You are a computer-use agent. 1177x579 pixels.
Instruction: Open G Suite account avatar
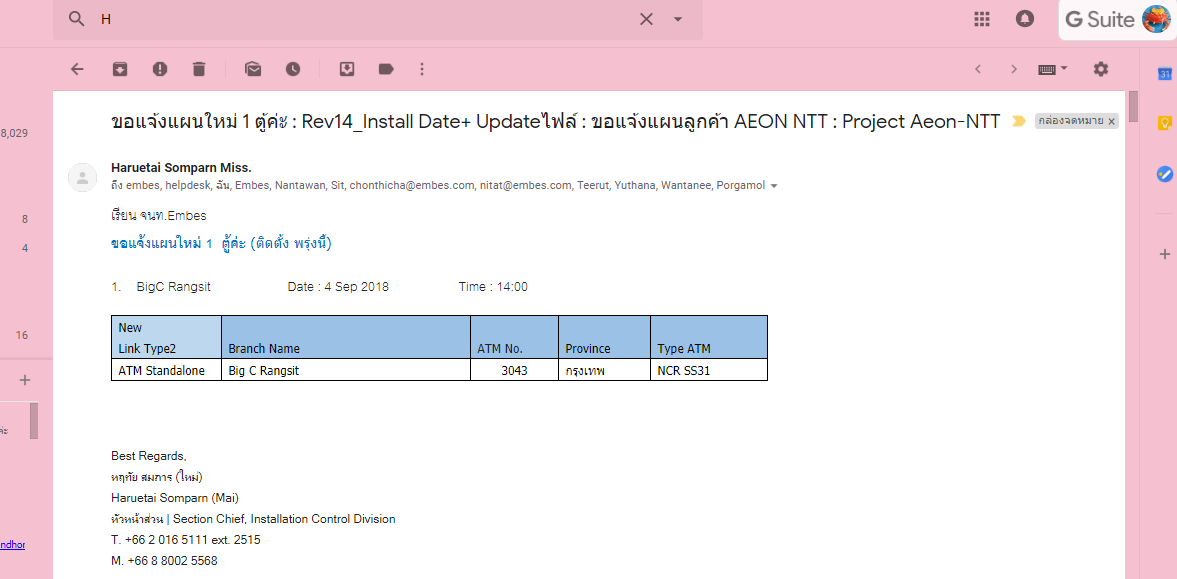(1156, 20)
